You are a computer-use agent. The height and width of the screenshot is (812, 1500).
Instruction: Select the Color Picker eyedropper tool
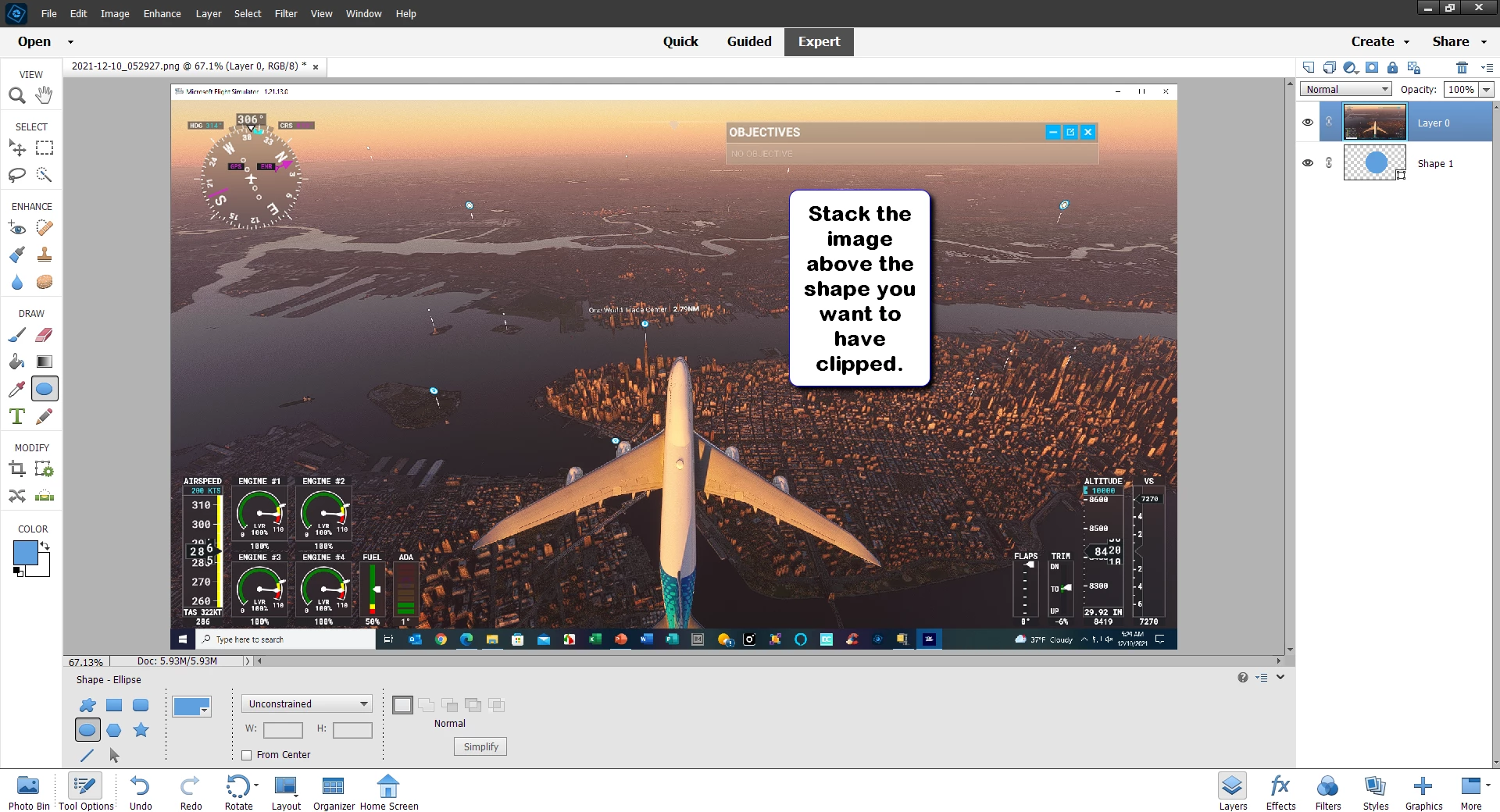click(x=17, y=389)
